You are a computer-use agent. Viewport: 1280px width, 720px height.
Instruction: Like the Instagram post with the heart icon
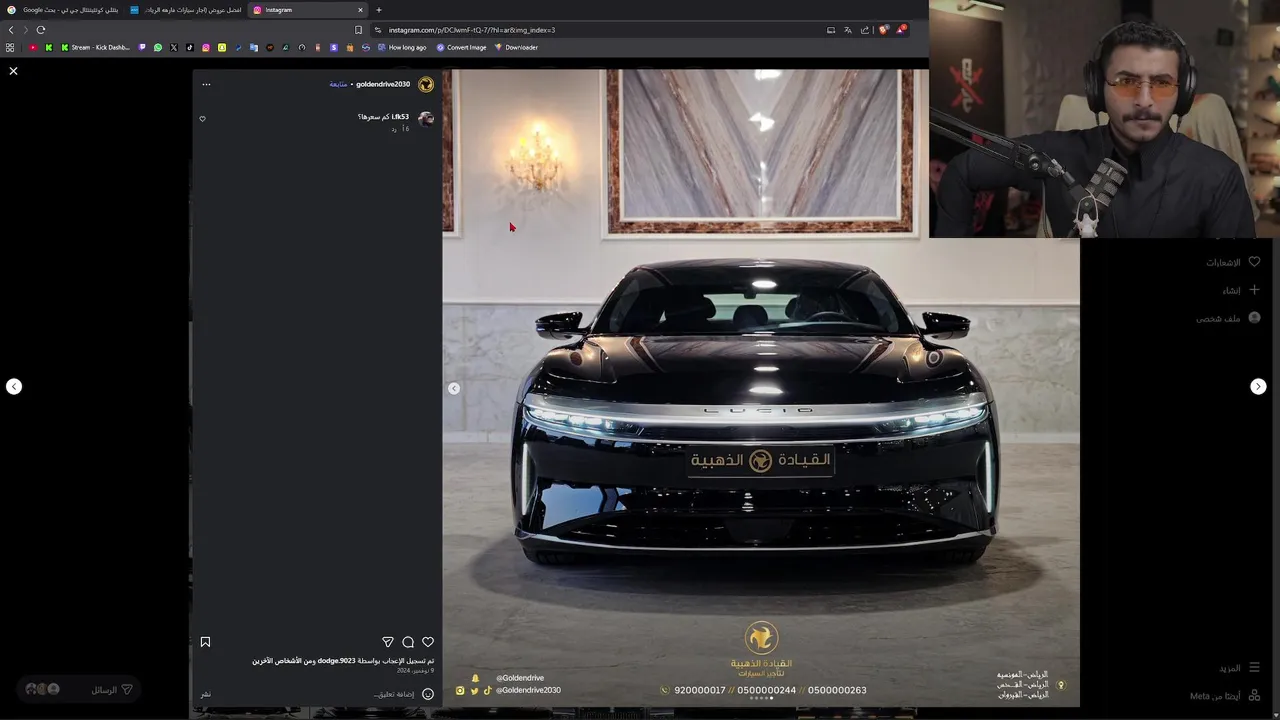pos(428,642)
